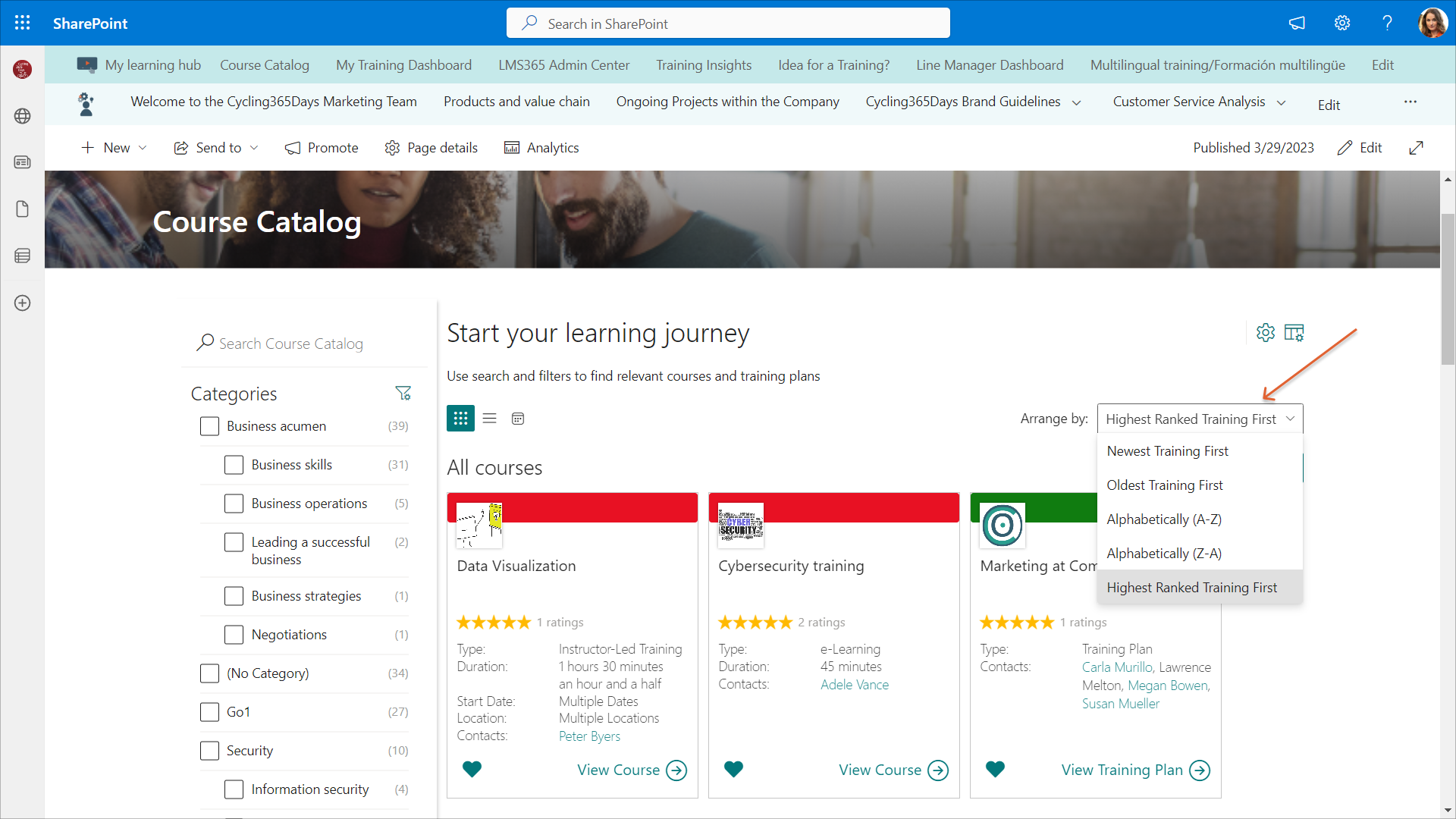Click the megaphone announcements icon in header
Screen dimensions: 1456x819
click(x=1297, y=23)
